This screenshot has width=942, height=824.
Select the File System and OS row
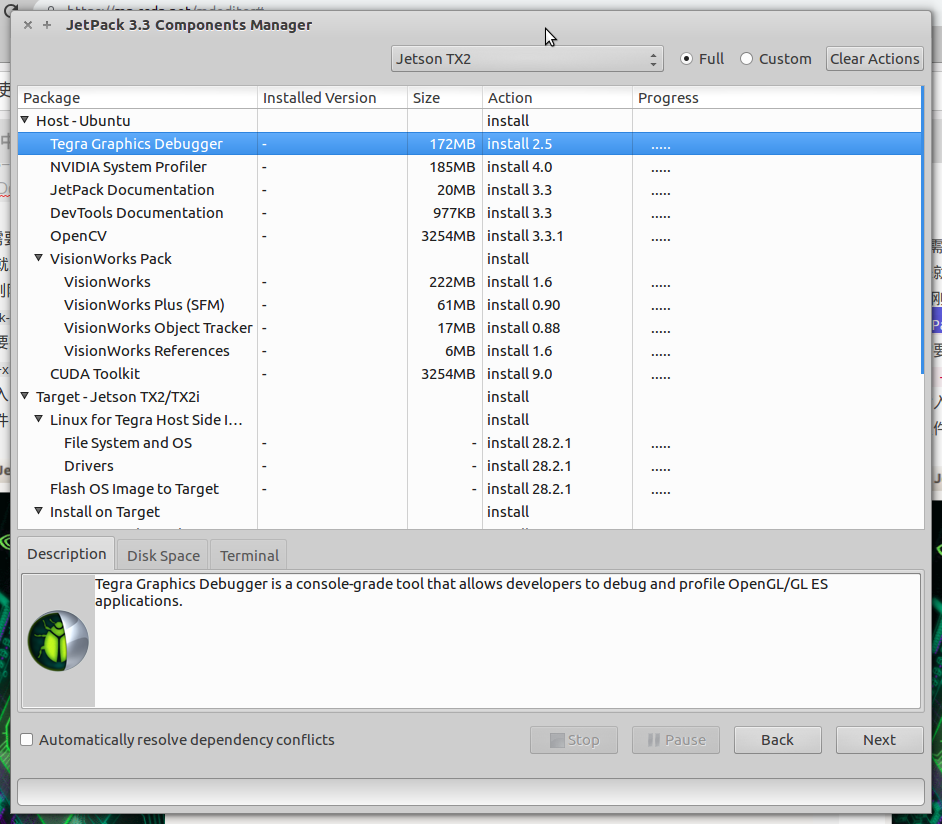469,443
